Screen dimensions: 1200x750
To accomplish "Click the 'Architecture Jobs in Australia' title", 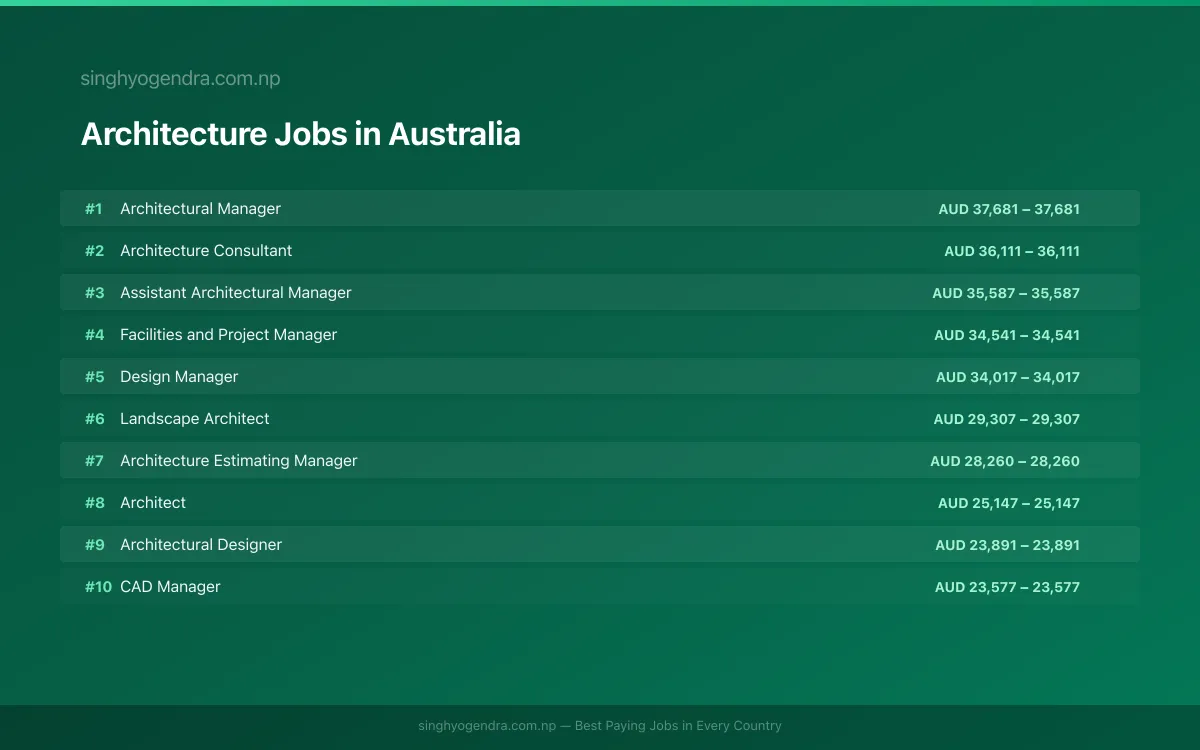I will pyautogui.click(x=300, y=134).
